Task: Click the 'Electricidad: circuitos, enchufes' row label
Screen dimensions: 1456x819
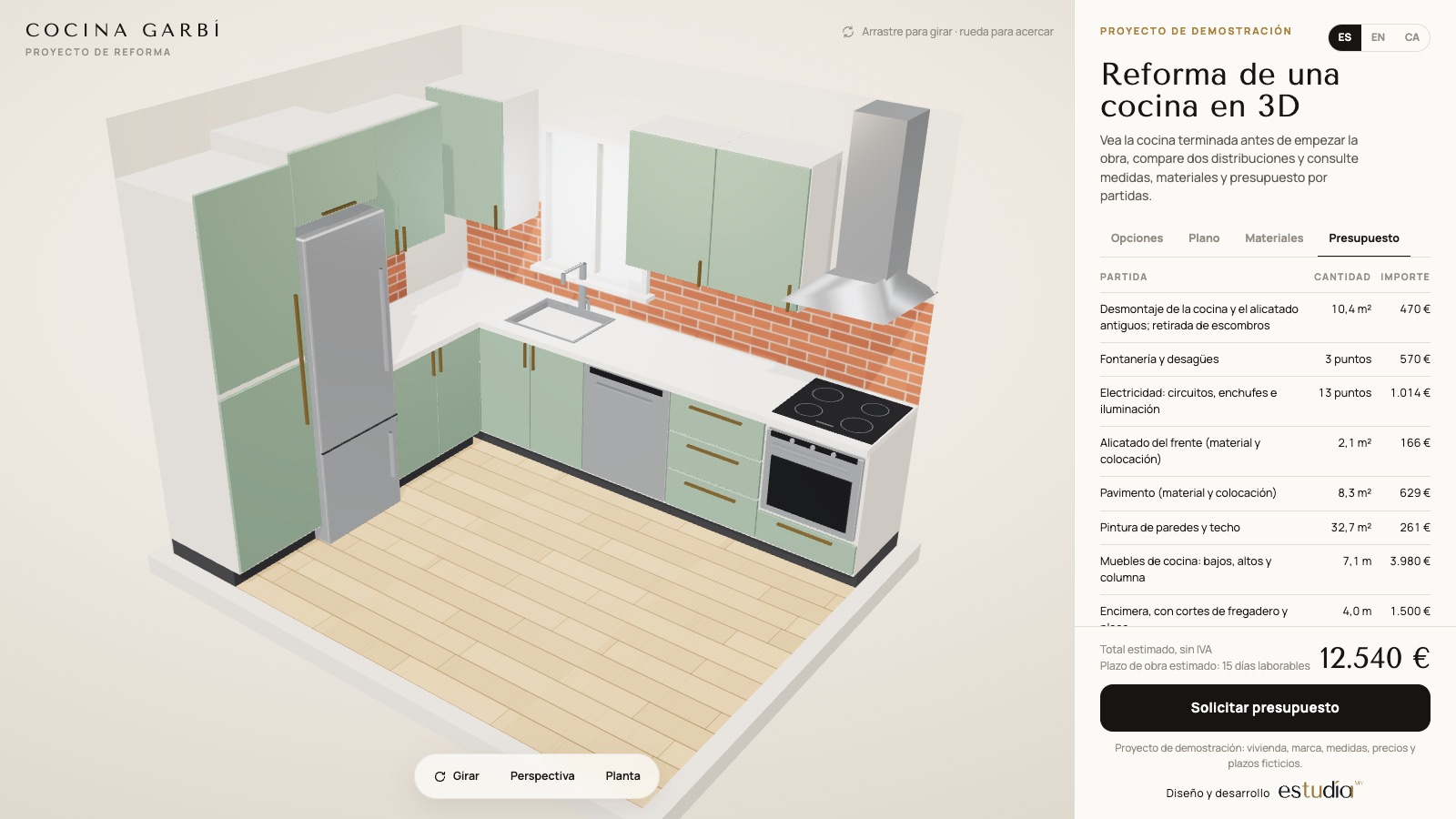Action: pos(1188,401)
